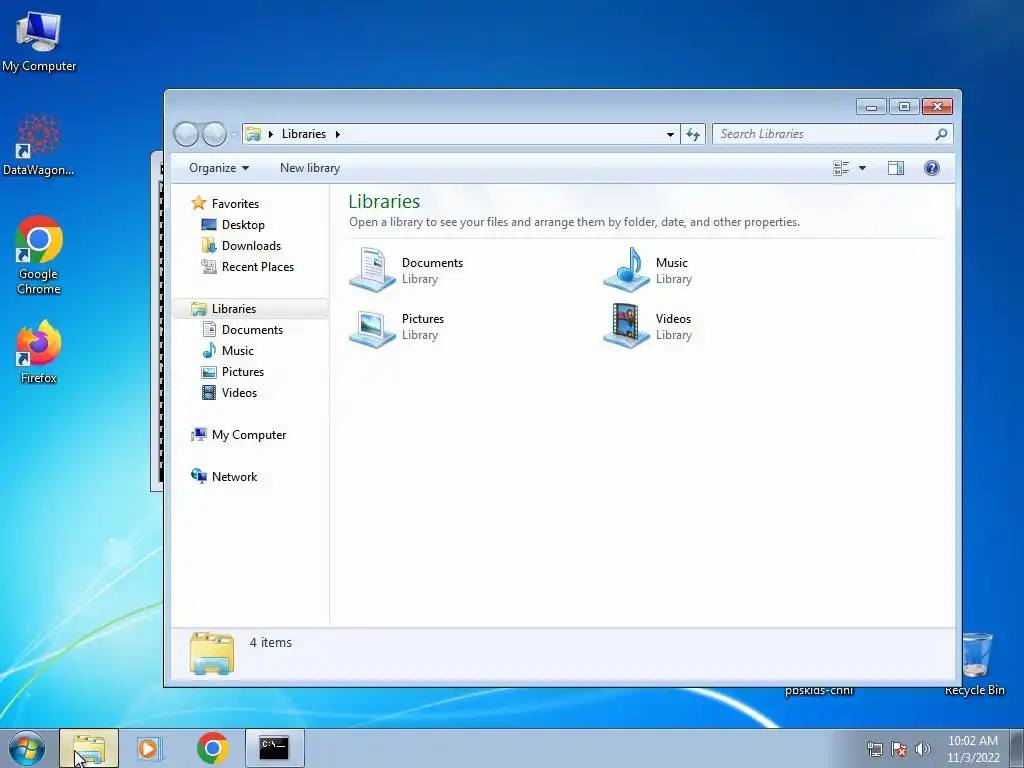Viewport: 1024px width, 768px height.
Task: Switch to Command Prompt taskbar button
Action: pyautogui.click(x=274, y=748)
